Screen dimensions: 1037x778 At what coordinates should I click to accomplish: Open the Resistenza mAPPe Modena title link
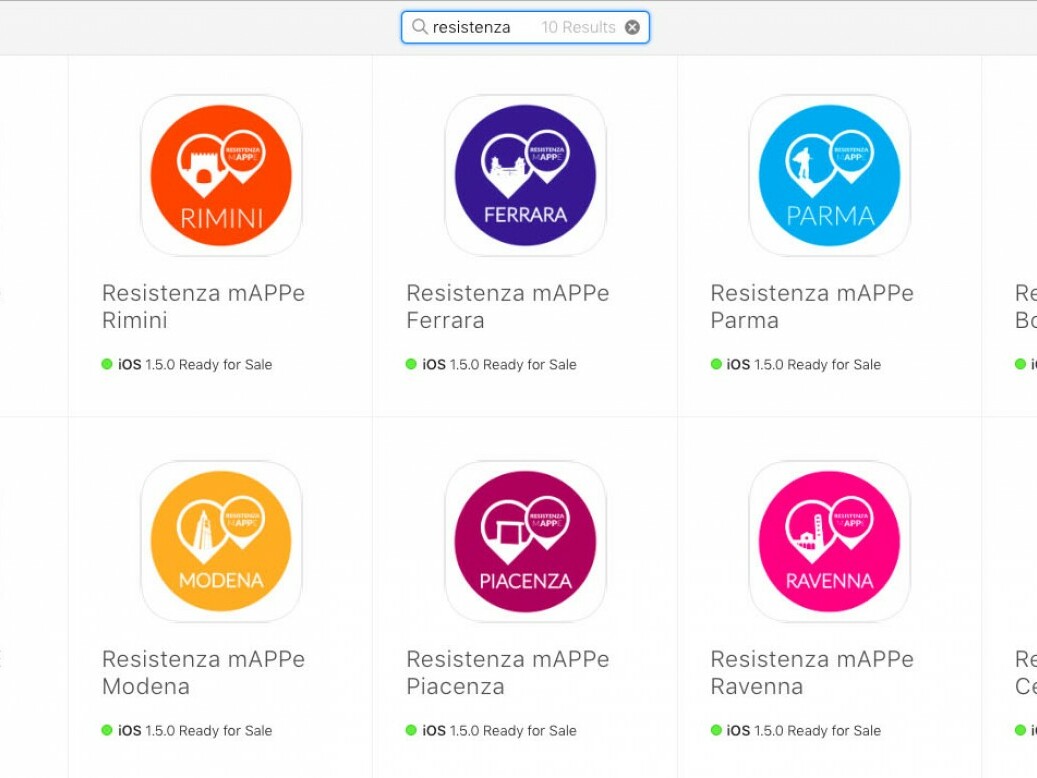[x=203, y=672]
